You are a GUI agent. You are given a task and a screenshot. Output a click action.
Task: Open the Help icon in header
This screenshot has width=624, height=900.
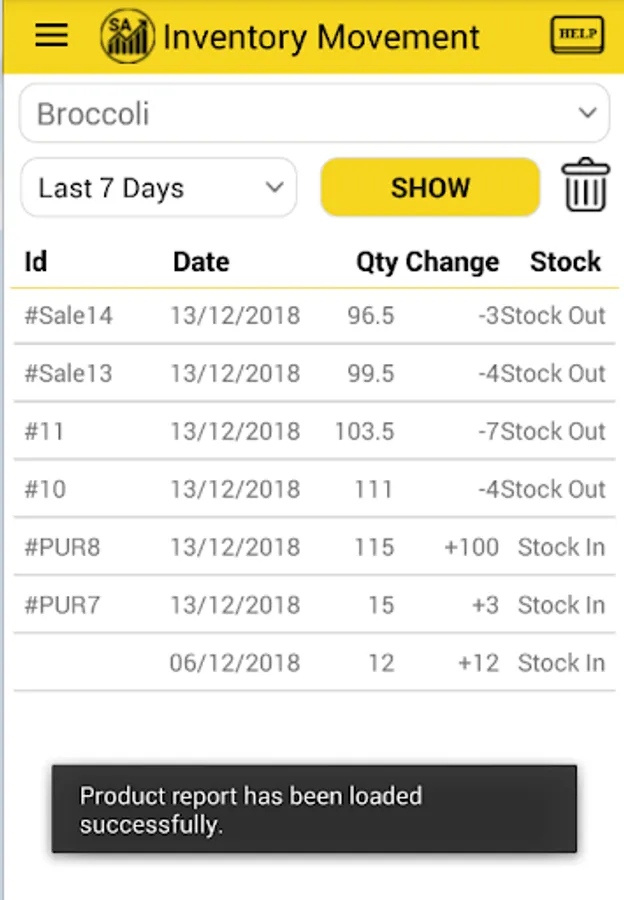577,36
